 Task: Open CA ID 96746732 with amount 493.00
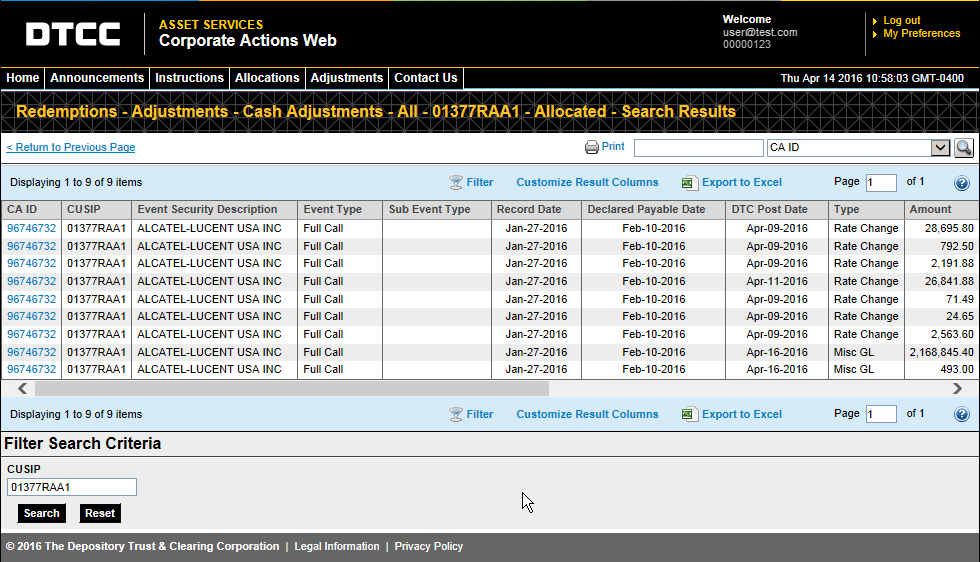pos(31,369)
